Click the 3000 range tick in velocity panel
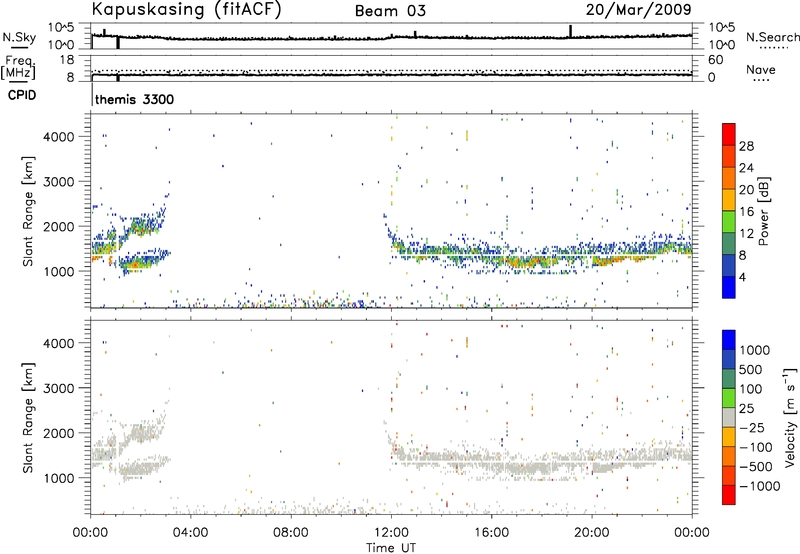Screen dimensions: 800x554 58,388
